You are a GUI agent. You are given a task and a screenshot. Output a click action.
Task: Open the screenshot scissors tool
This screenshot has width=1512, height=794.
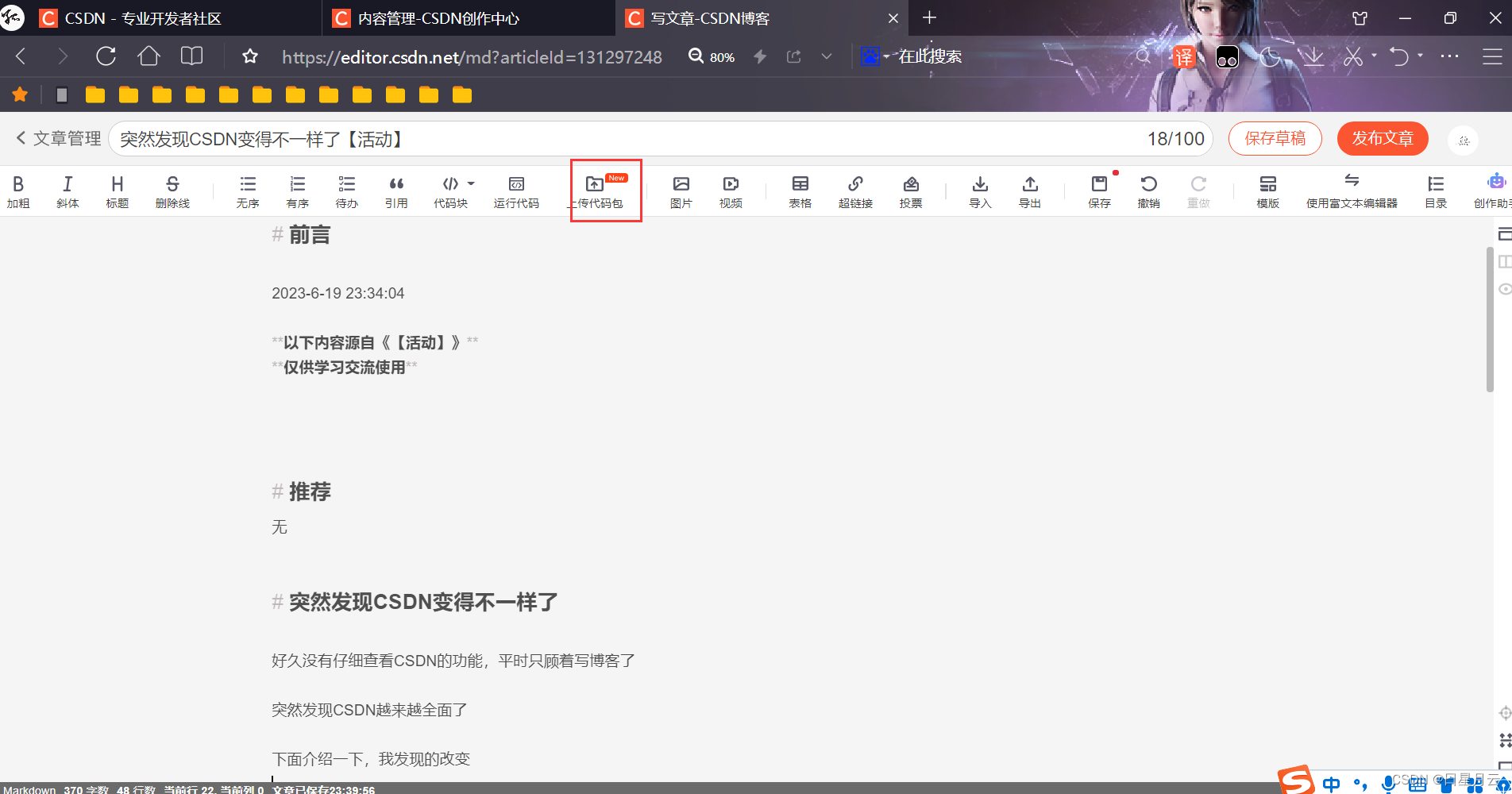point(1353,56)
